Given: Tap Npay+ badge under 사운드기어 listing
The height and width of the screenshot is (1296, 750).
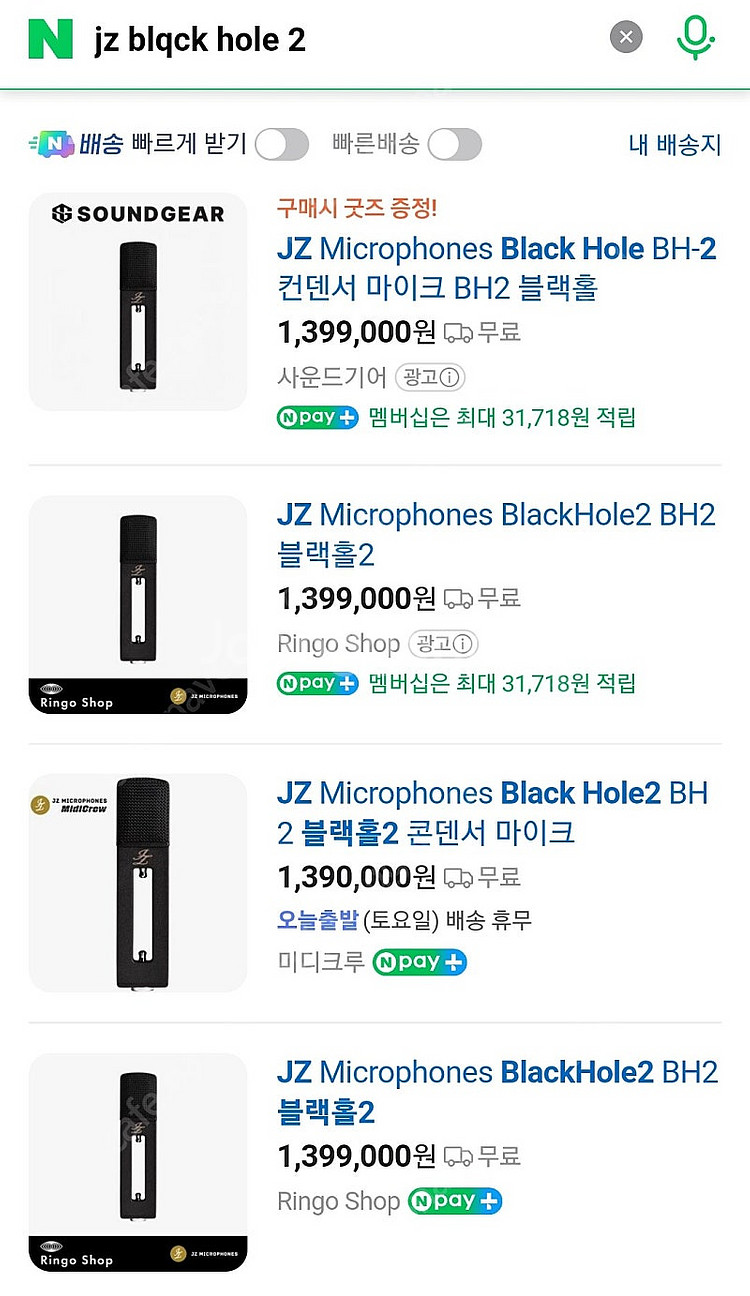Looking at the screenshot, I should click(317, 417).
